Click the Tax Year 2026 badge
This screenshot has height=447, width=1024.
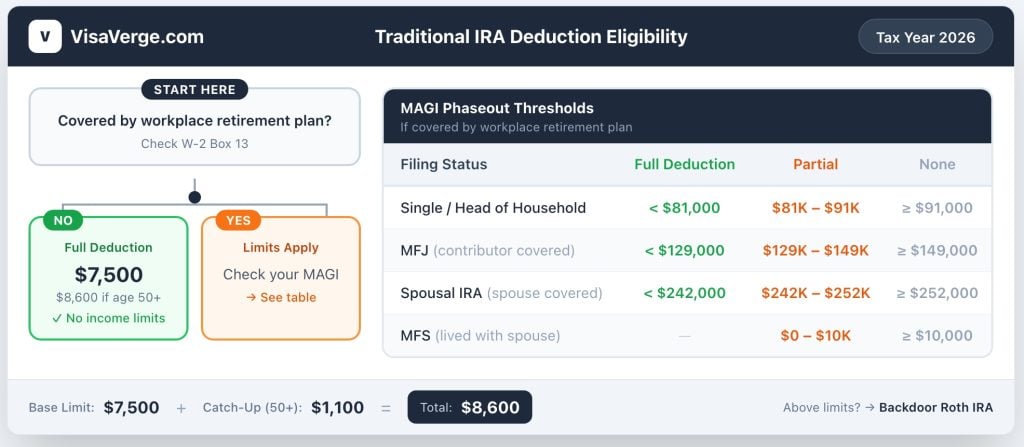click(x=925, y=37)
